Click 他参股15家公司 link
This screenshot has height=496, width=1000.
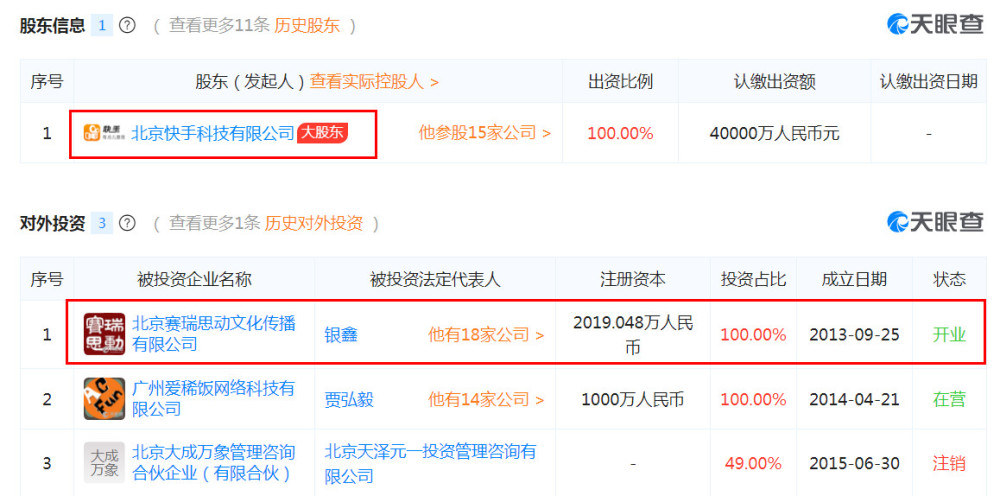pyautogui.click(x=485, y=133)
